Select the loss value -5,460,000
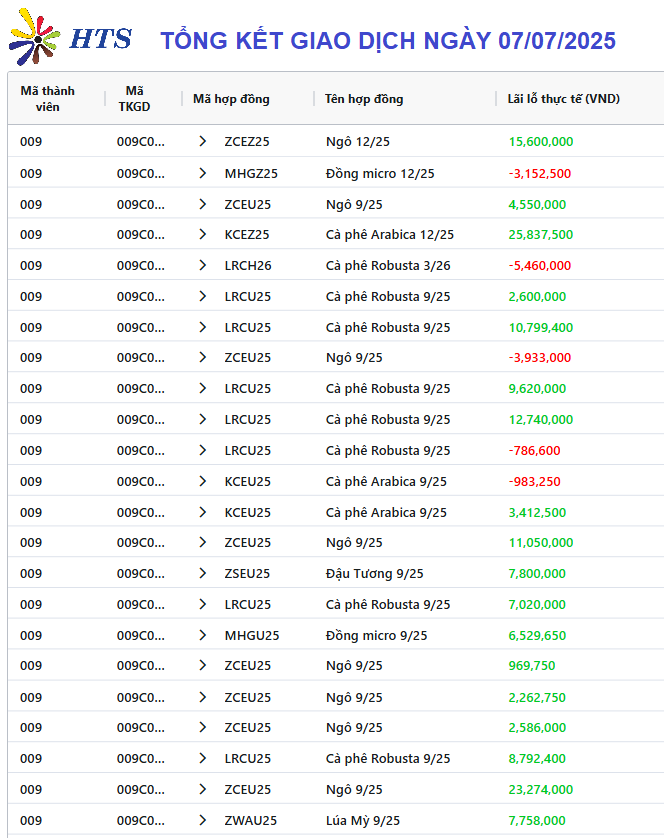 click(x=539, y=265)
